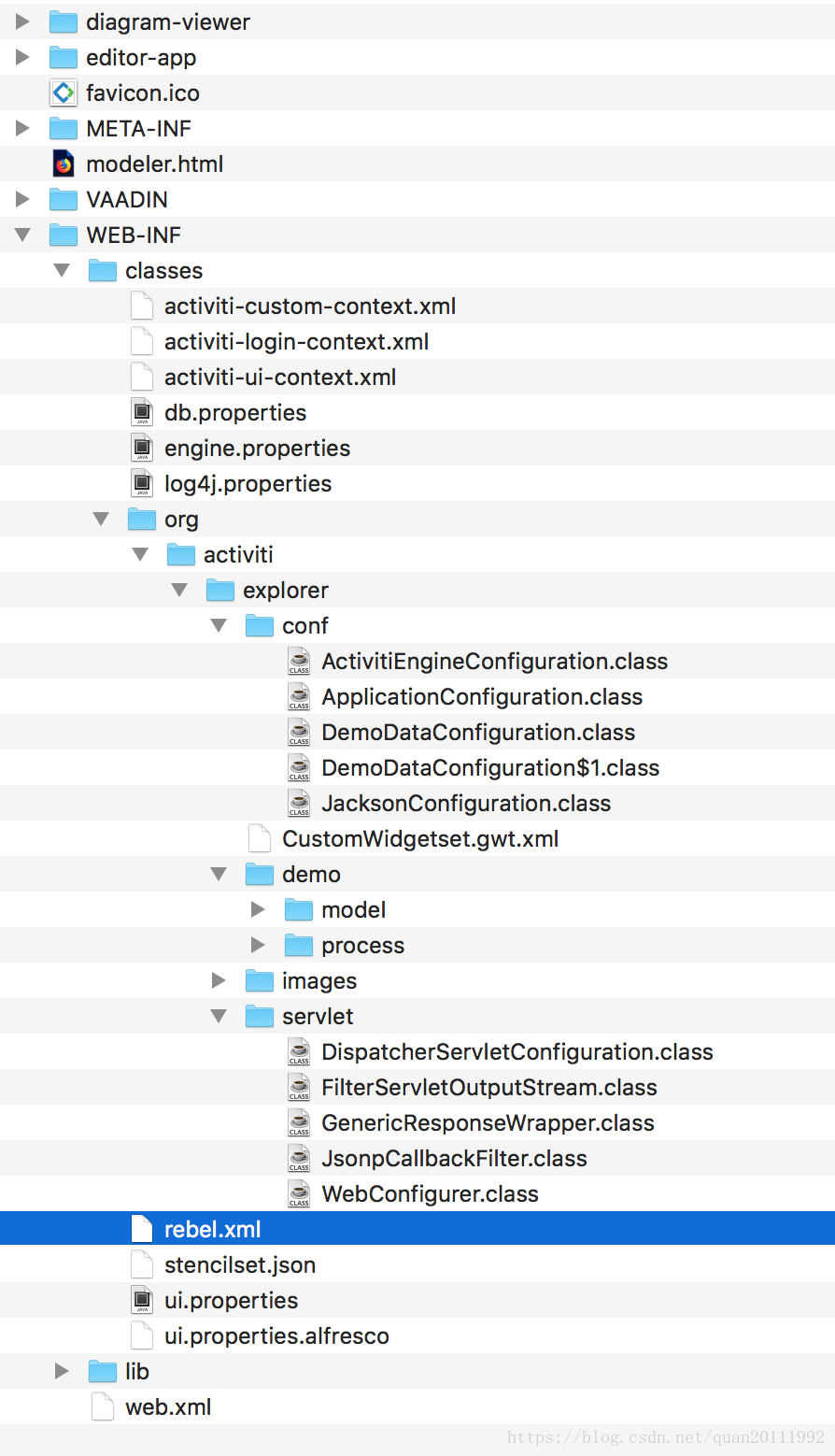835x1456 pixels.
Task: Select the rebel.xml row label
Action: (x=213, y=1230)
